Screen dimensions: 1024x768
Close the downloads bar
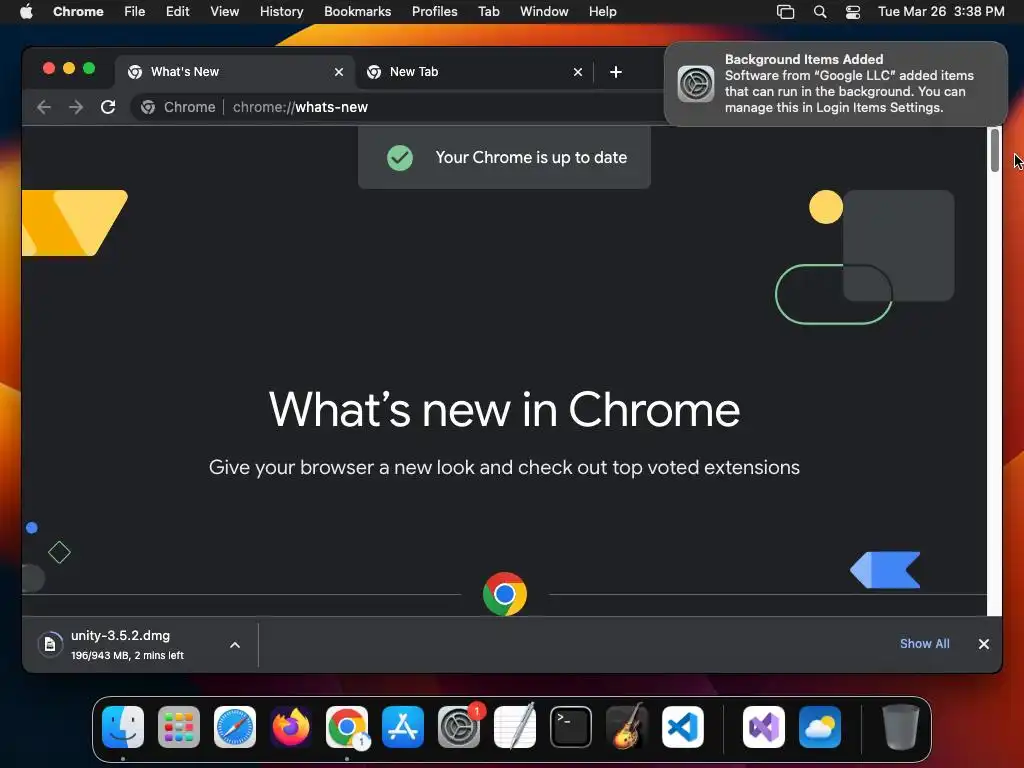984,644
